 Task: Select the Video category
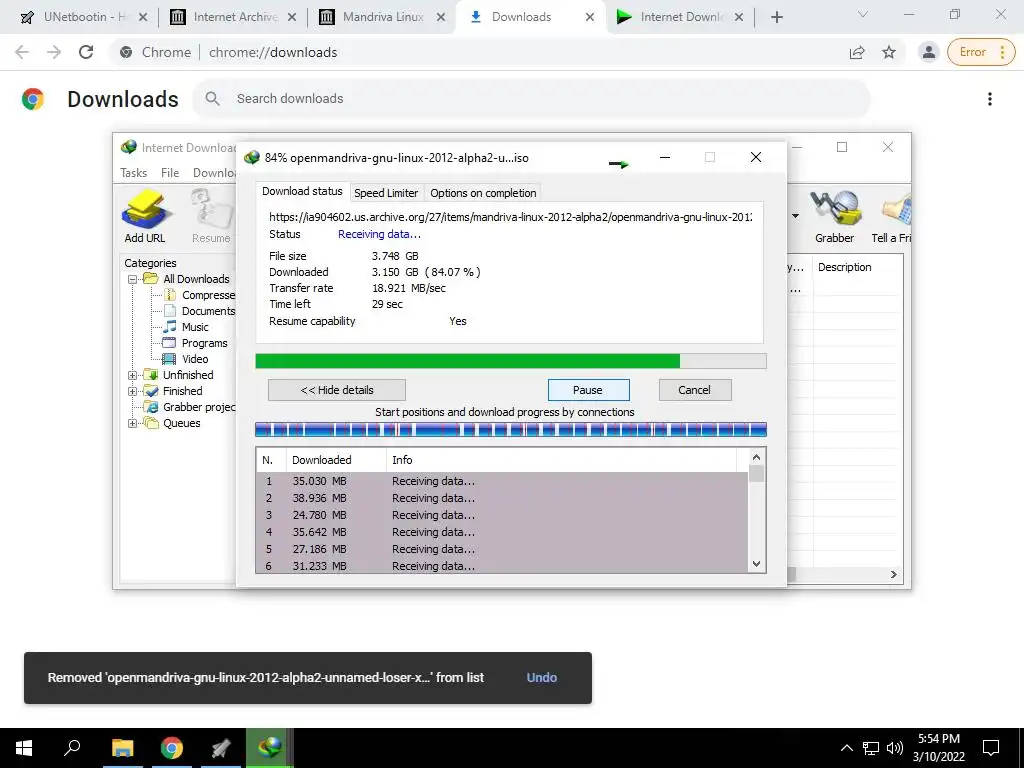(187, 359)
